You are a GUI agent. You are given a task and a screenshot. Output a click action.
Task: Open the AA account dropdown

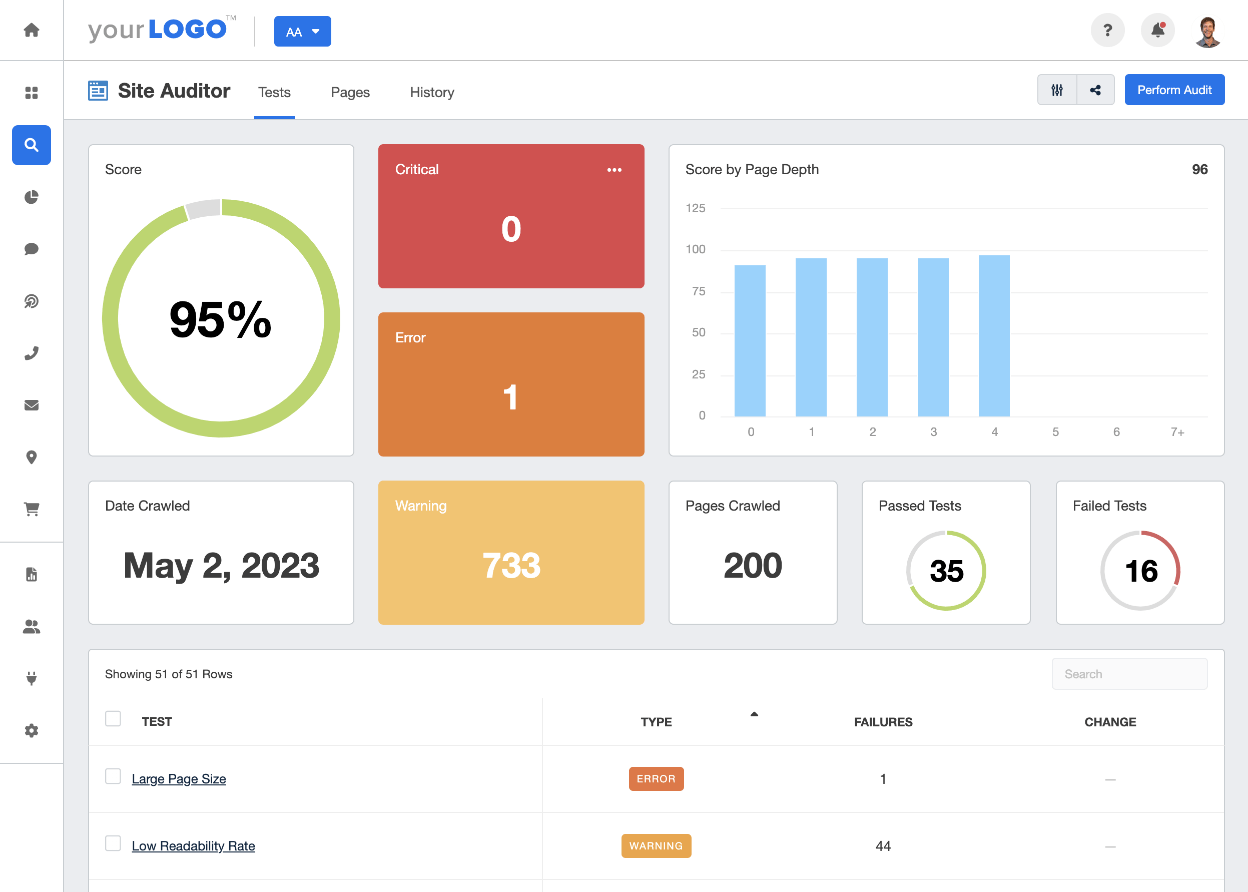302,31
